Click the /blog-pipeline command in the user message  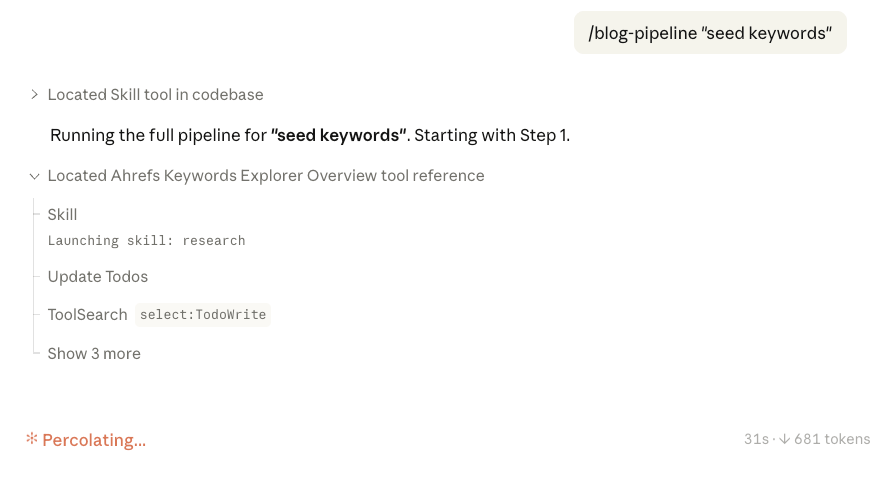[643, 33]
